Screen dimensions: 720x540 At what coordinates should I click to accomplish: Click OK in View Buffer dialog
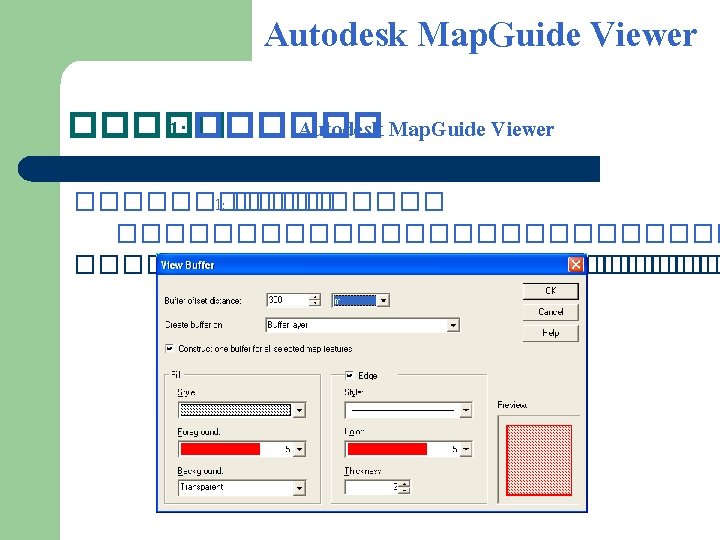(550, 291)
